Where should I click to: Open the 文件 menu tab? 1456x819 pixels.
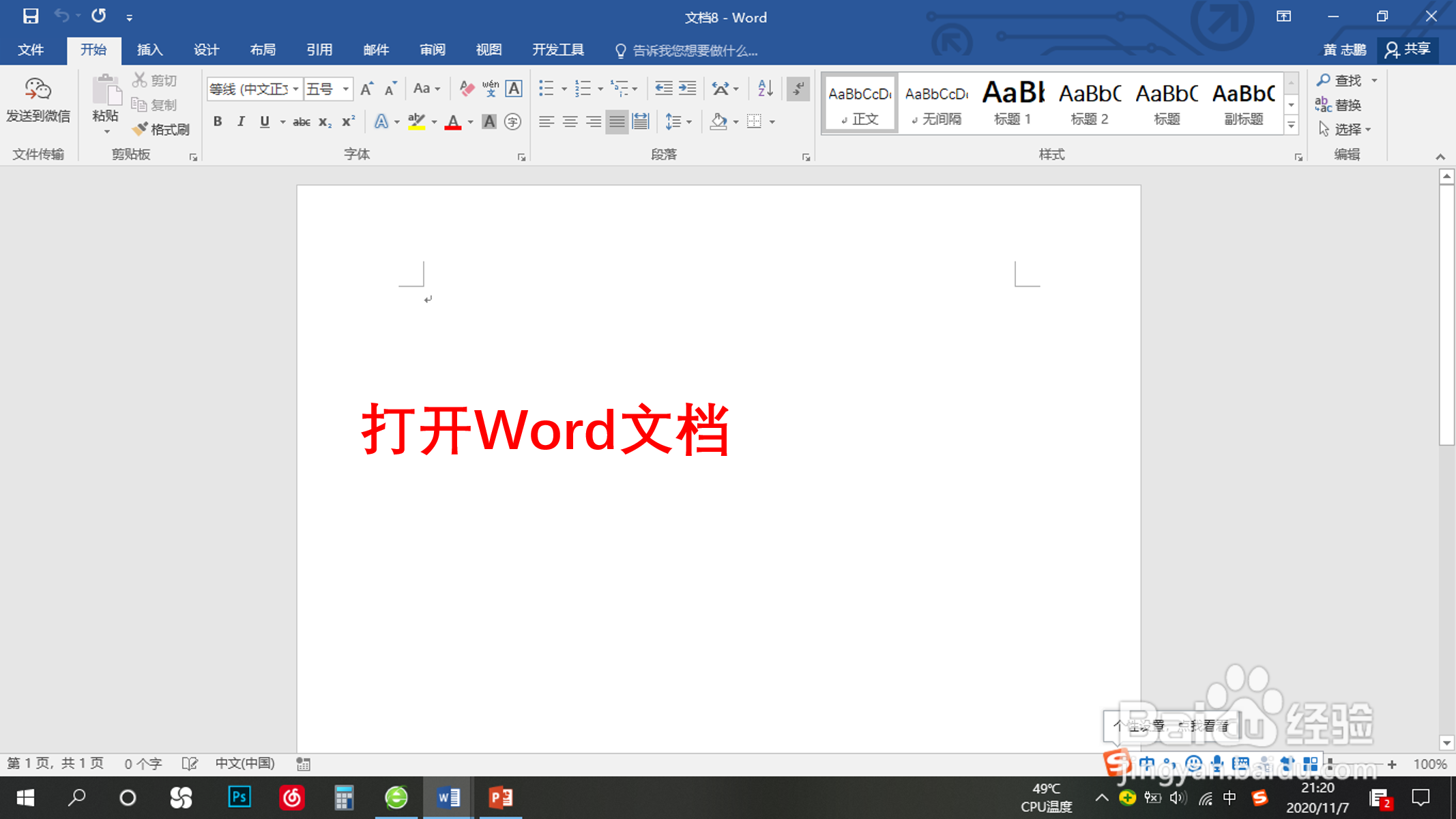point(31,50)
